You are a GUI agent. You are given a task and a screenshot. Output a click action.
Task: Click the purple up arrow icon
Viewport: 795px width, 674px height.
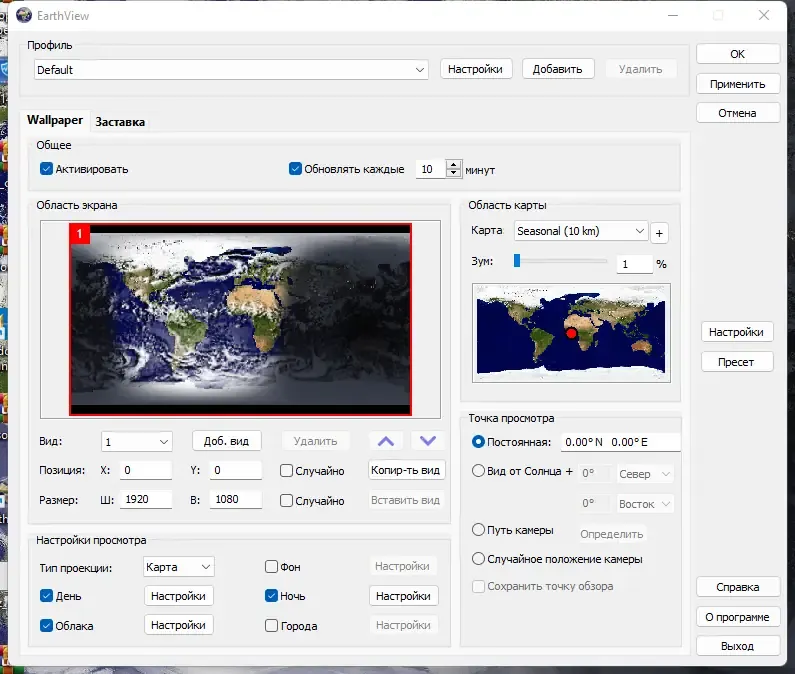point(386,441)
